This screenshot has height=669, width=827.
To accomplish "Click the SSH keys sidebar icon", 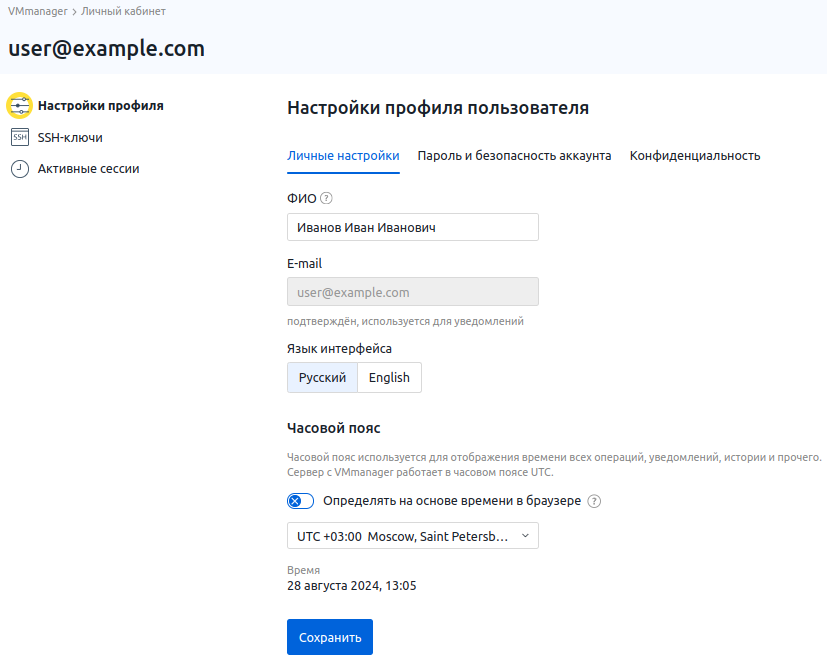I will tap(20, 137).
